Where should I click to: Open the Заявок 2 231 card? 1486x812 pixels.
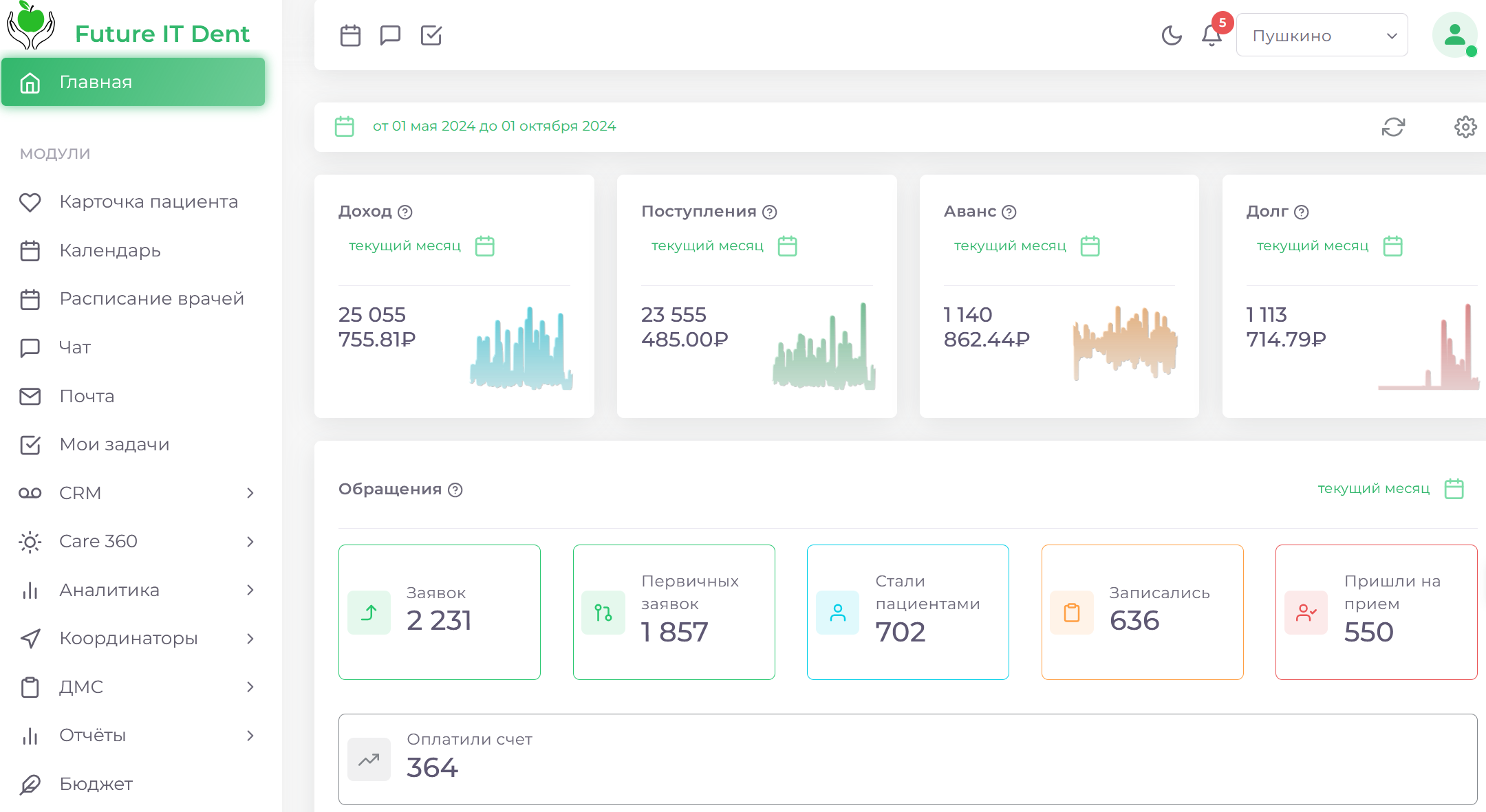coord(440,613)
